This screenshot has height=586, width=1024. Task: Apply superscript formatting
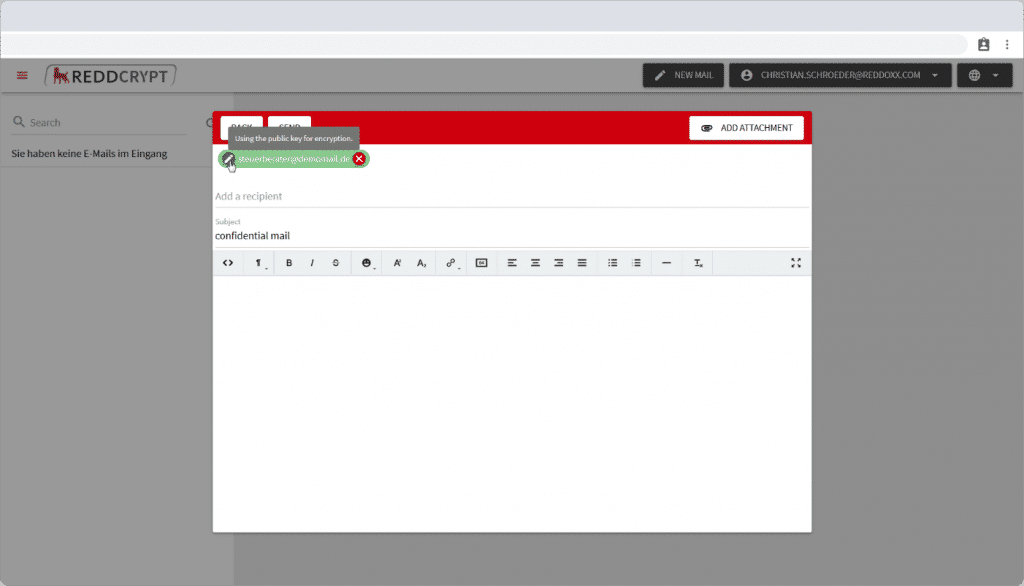pos(397,263)
